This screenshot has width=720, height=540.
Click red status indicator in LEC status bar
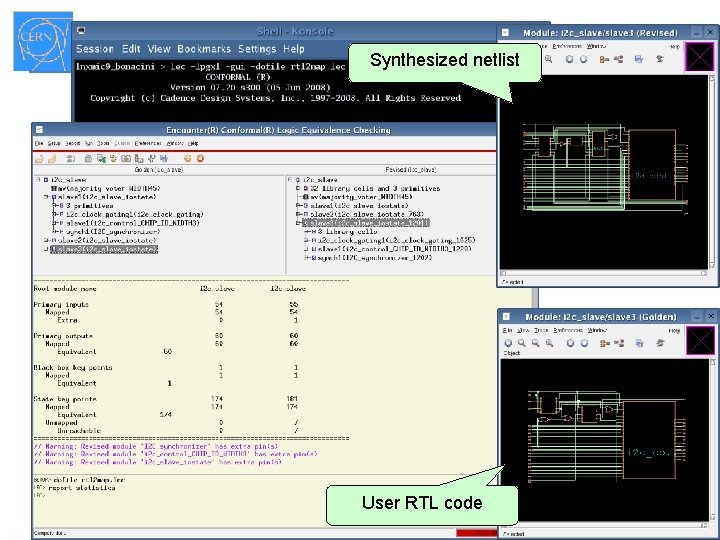(x=477, y=533)
